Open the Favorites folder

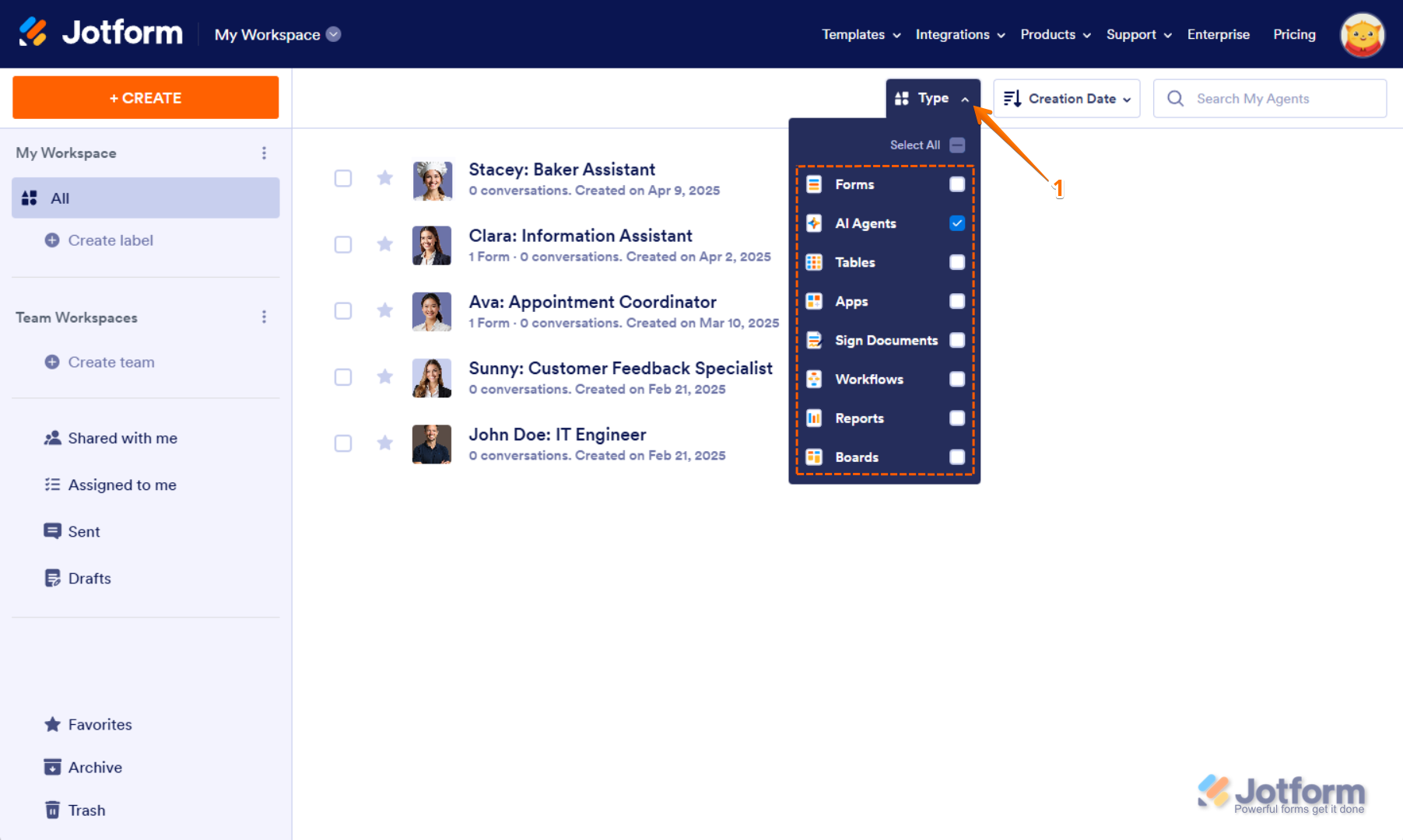click(89, 724)
